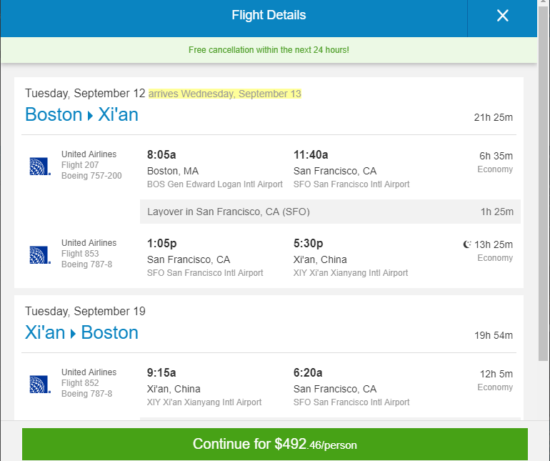The width and height of the screenshot is (550, 461).
Task: Click the Flight Details title header
Action: [x=269, y=15]
